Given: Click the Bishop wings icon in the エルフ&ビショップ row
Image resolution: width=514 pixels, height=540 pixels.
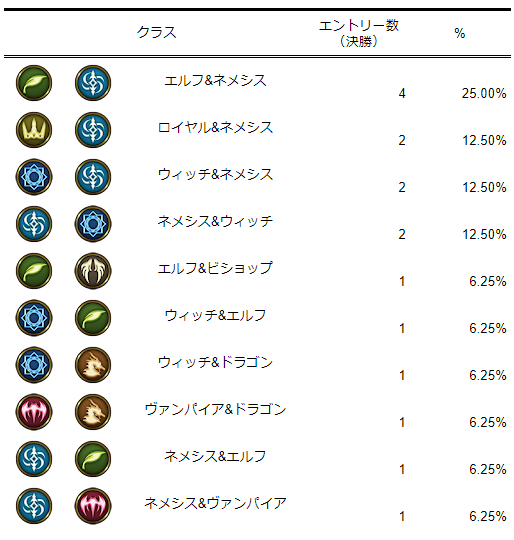Looking at the screenshot, I should 93,271.
